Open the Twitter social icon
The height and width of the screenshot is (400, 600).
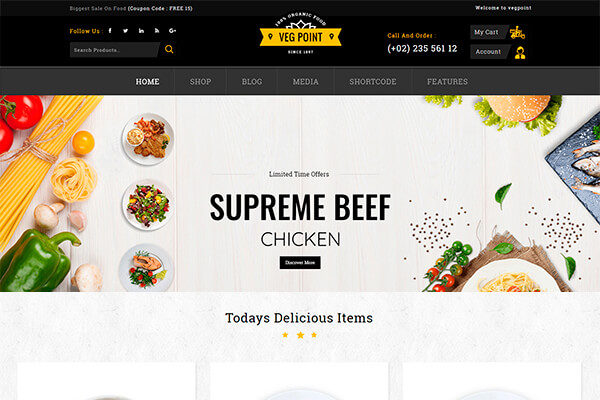coord(126,31)
